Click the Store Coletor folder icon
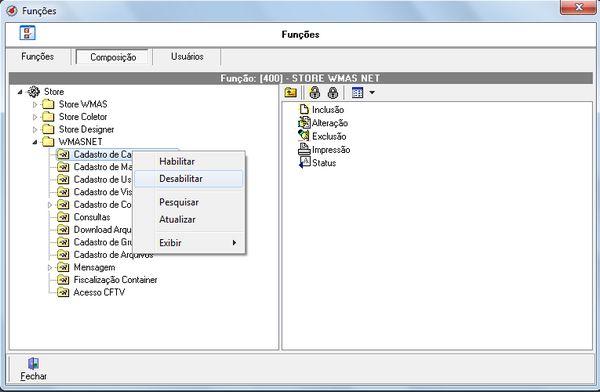The height and width of the screenshot is (392, 600). coord(48,116)
